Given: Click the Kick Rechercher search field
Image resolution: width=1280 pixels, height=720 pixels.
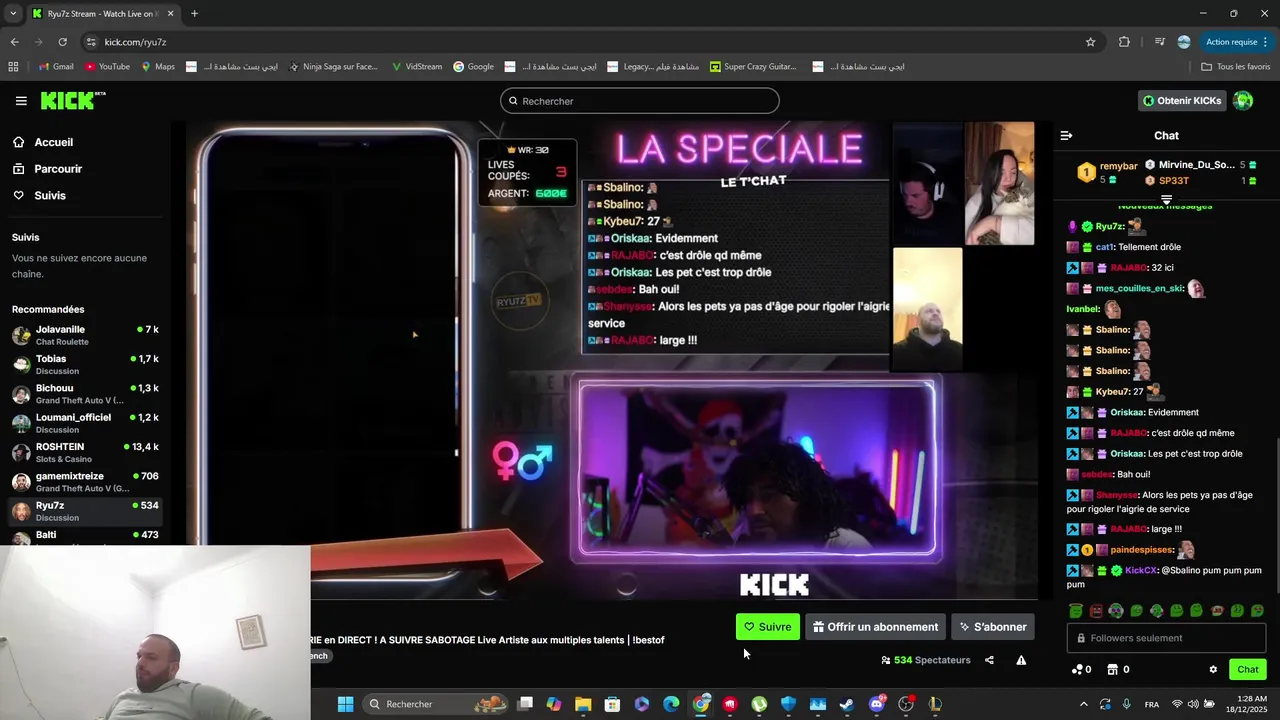Looking at the screenshot, I should coord(640,101).
